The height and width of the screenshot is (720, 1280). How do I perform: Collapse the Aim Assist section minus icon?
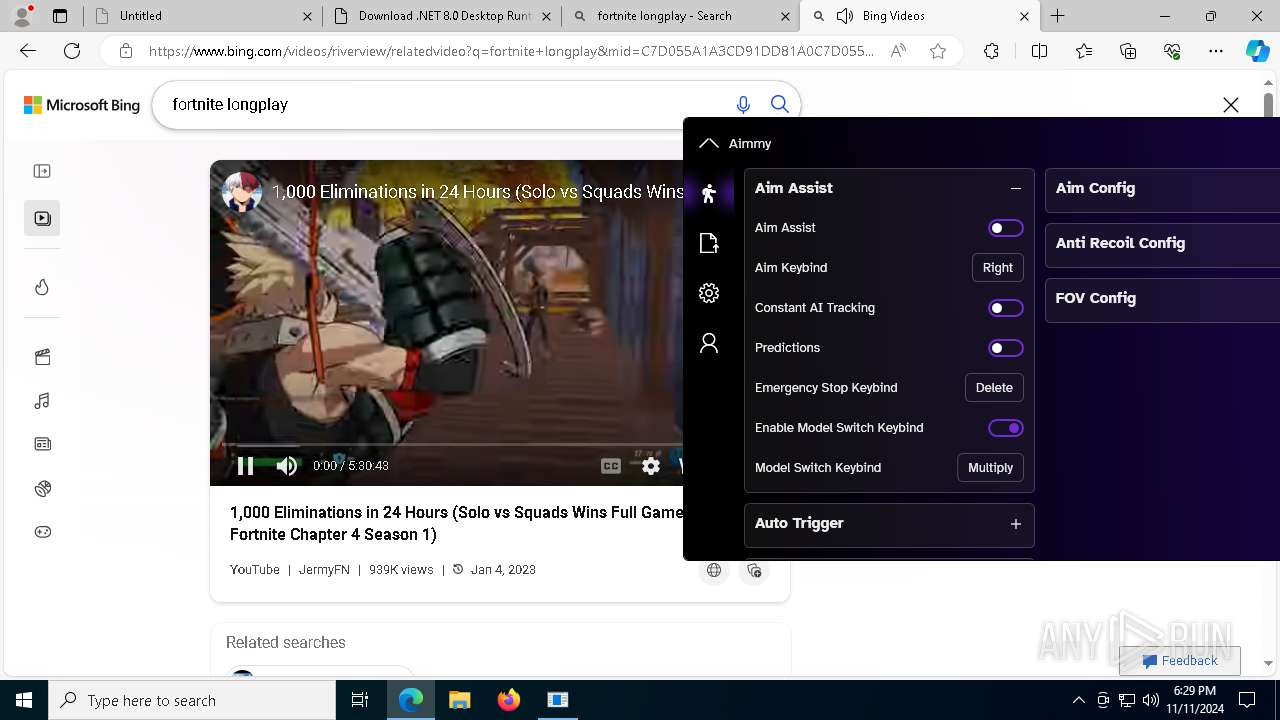tap(1016, 188)
